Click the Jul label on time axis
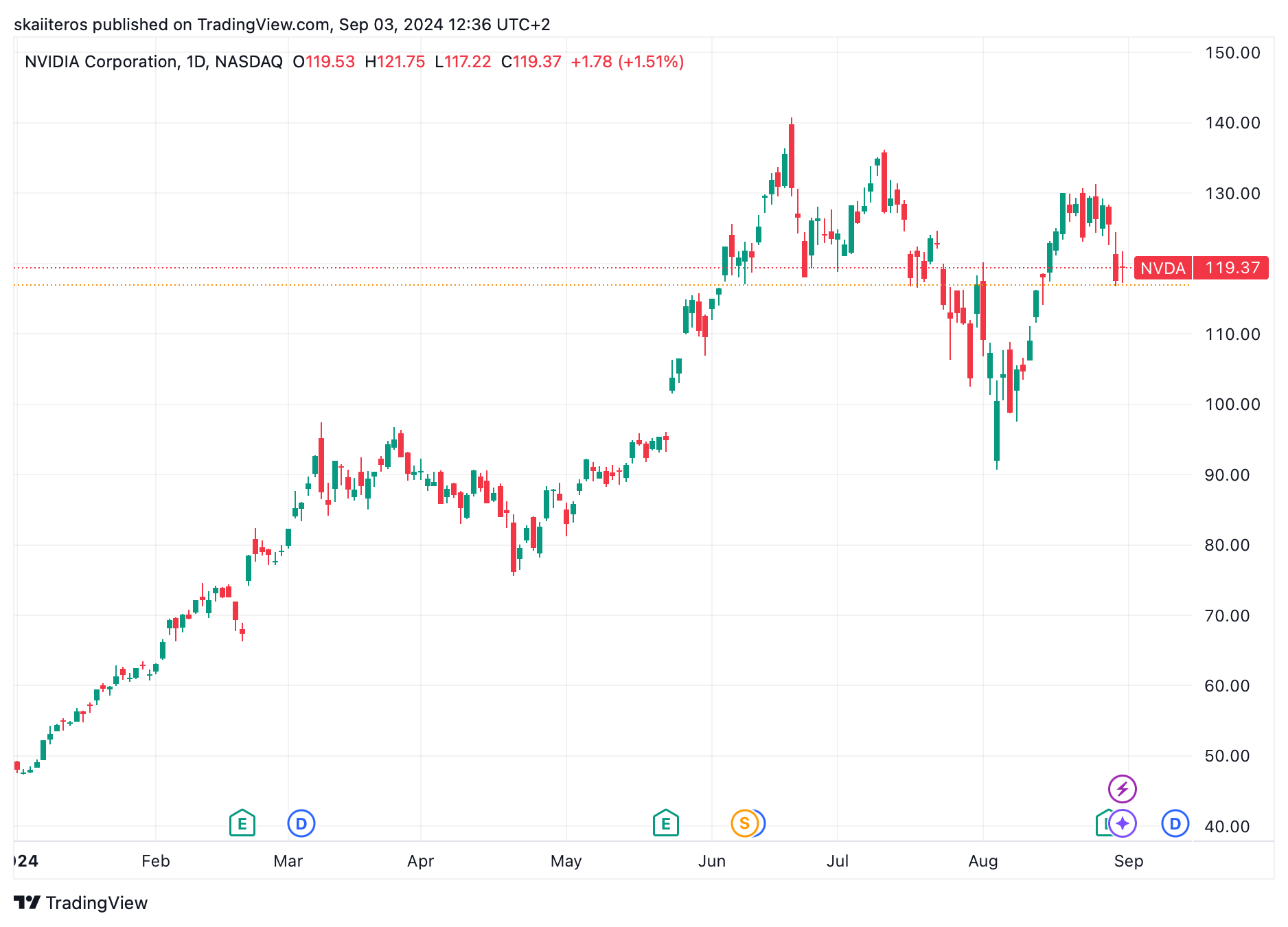The image size is (1288, 927). (x=838, y=861)
